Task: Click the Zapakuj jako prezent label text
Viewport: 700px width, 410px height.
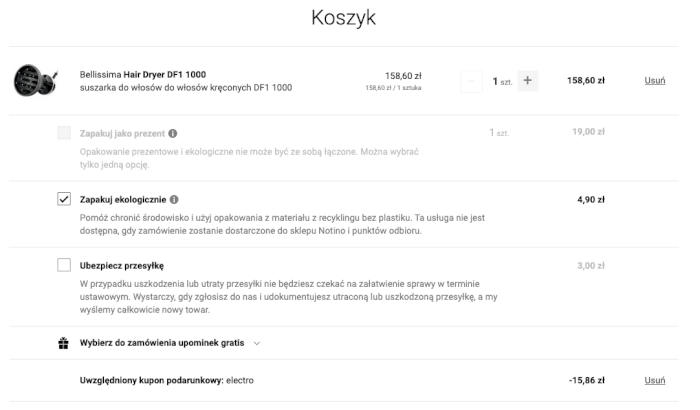Action: click(x=122, y=133)
